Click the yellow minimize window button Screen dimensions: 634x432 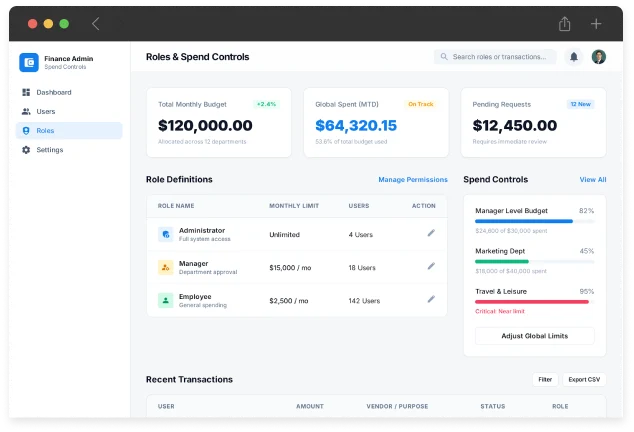(48, 24)
